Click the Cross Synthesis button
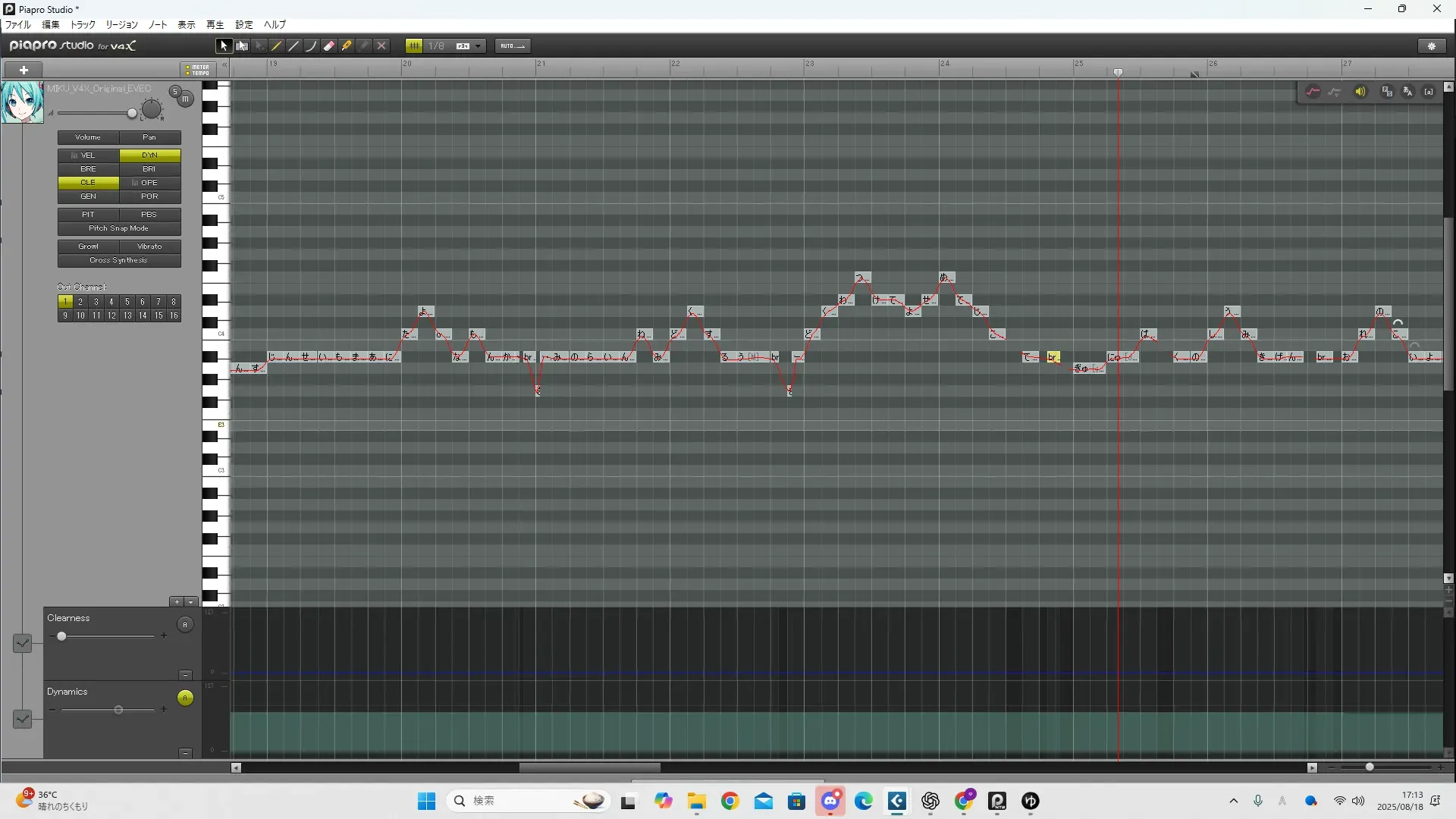1456x819 pixels. point(119,260)
